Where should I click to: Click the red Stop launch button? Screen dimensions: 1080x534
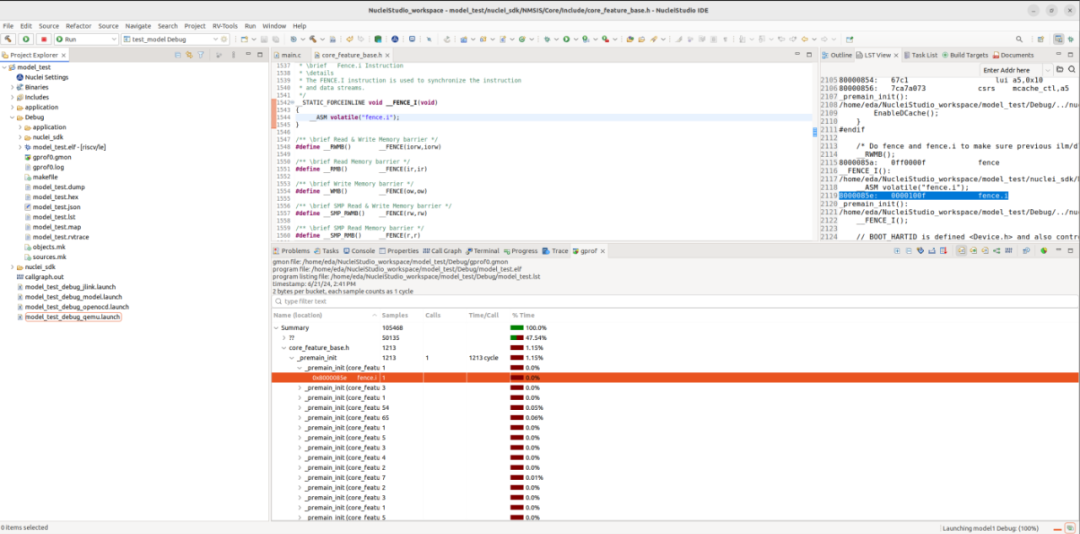[x=43, y=39]
